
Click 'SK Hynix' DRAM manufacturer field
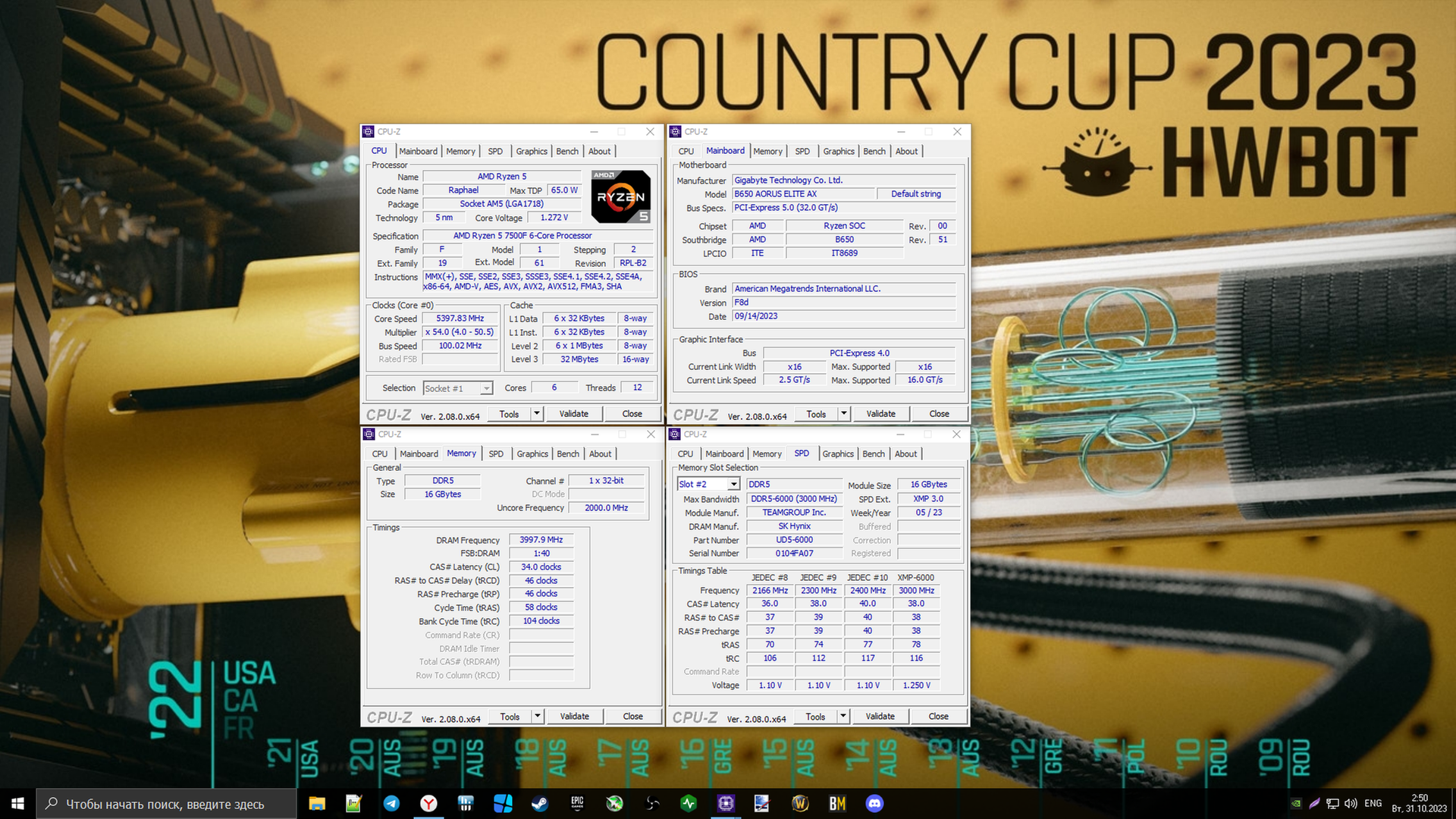(x=794, y=526)
